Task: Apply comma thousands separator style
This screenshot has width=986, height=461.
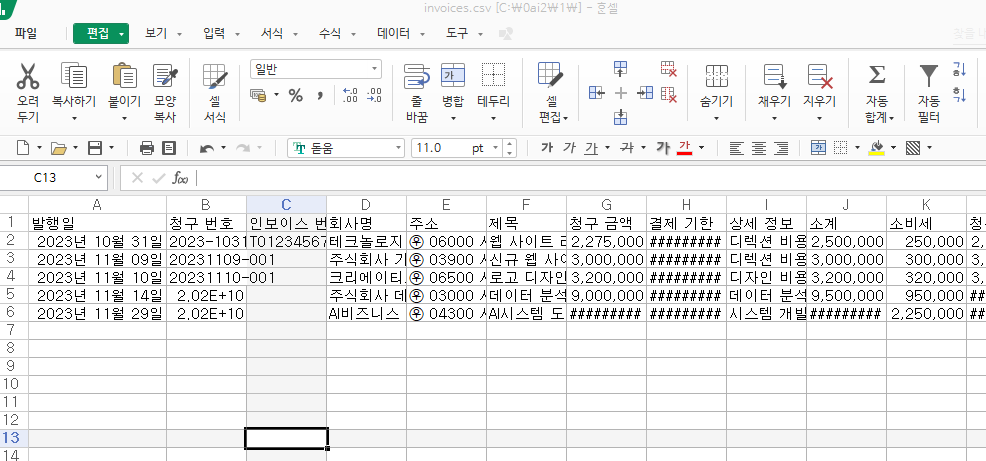Action: [320, 95]
